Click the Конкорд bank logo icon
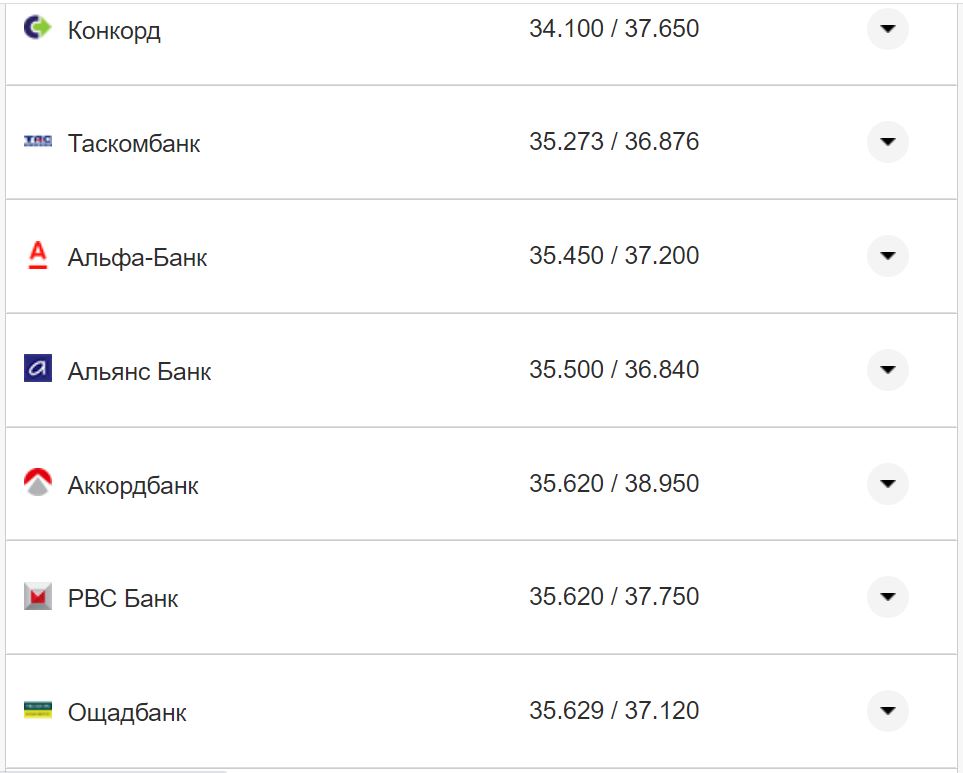 [37, 28]
